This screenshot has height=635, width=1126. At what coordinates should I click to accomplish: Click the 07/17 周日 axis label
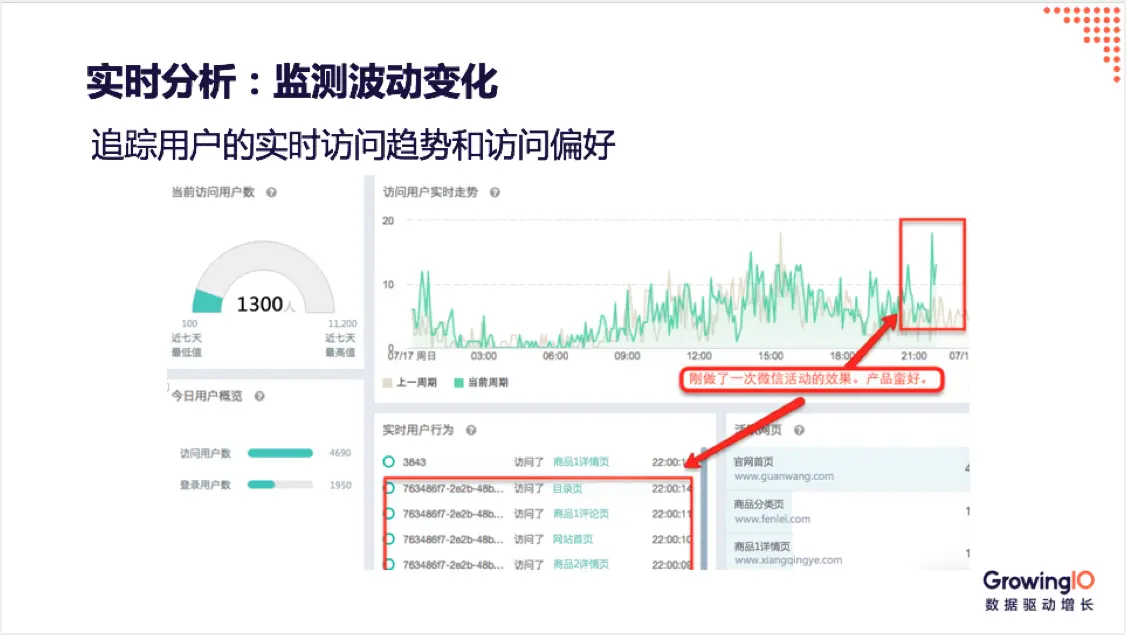(x=411, y=356)
